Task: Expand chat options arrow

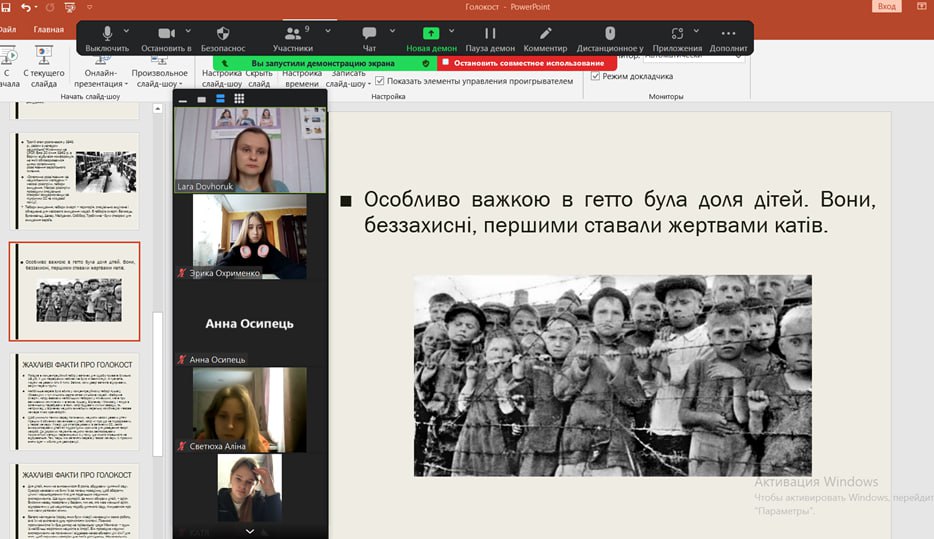Action: click(x=392, y=31)
